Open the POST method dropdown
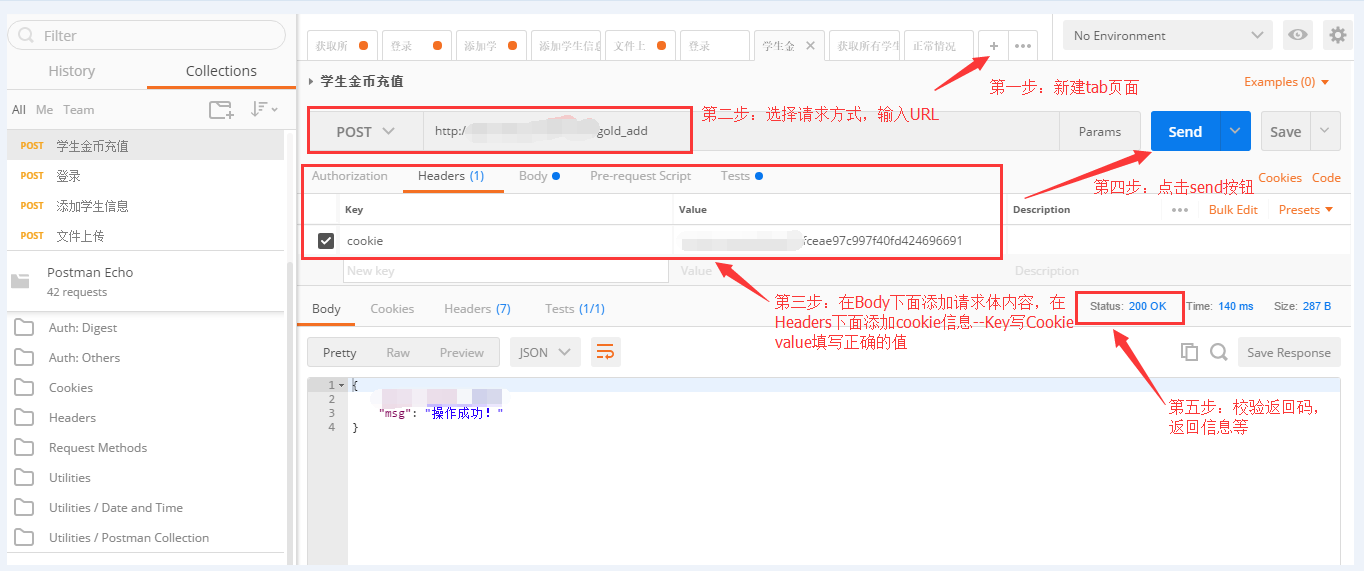The width and height of the screenshot is (1364, 571). tap(365, 131)
